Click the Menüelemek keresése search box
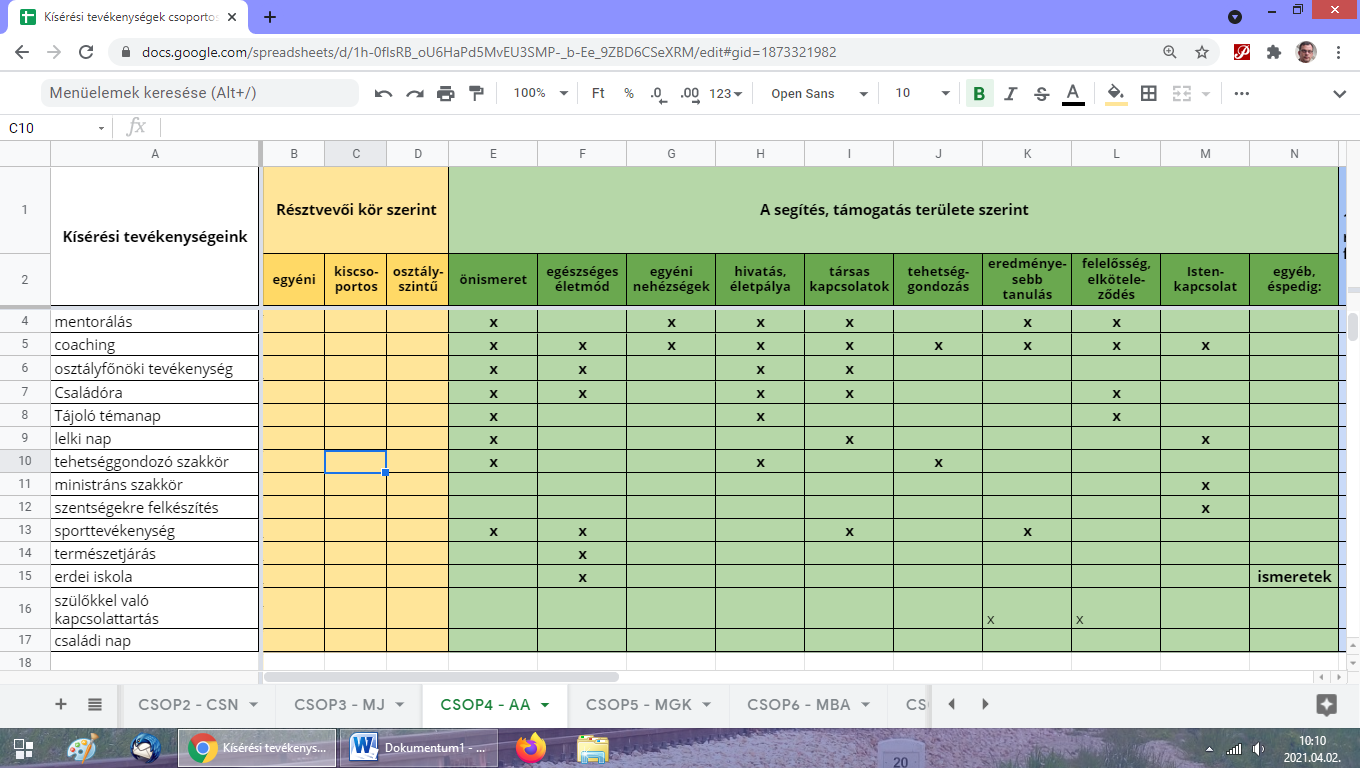The image size is (1360, 768). (200, 93)
